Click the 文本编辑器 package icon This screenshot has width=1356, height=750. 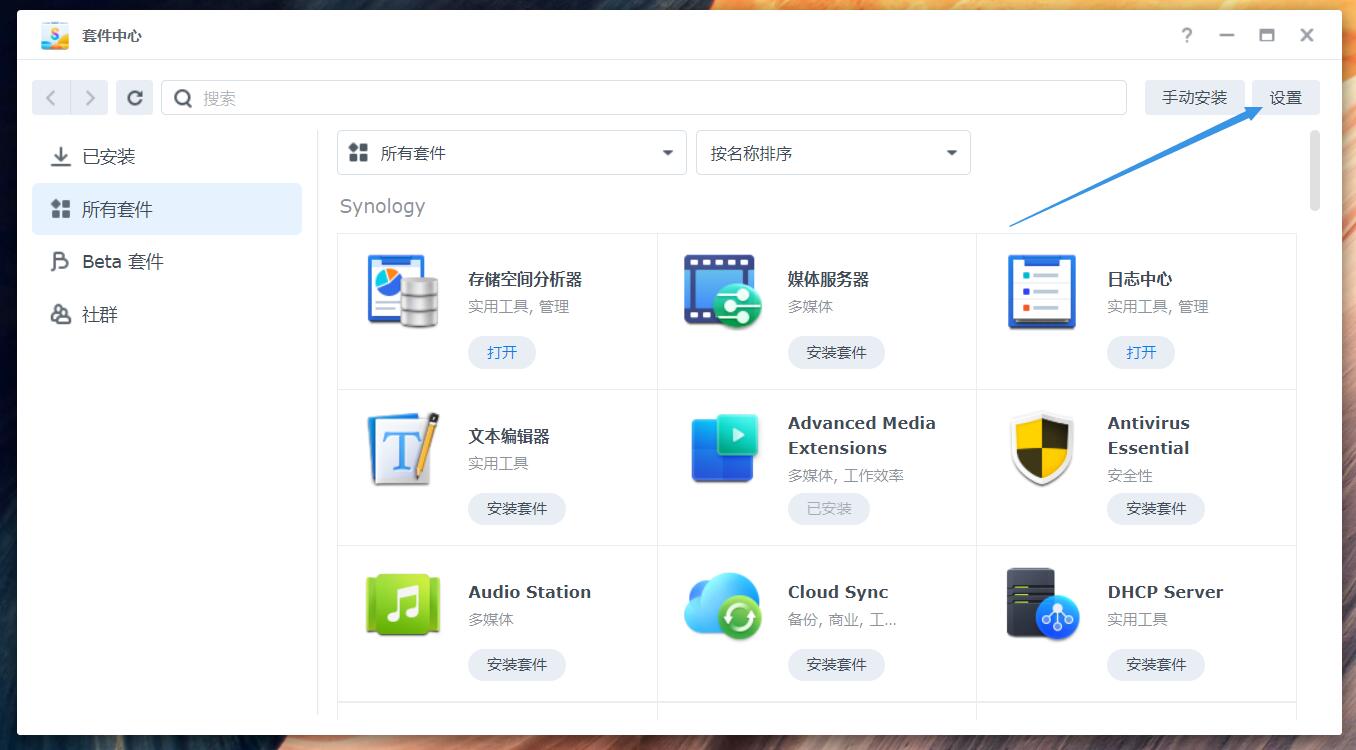[x=402, y=448]
